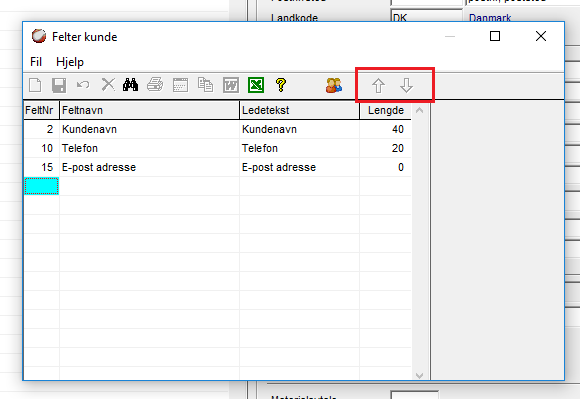Click the FeltNr column header
Viewport: 580px width, 399px height.
tap(41, 110)
